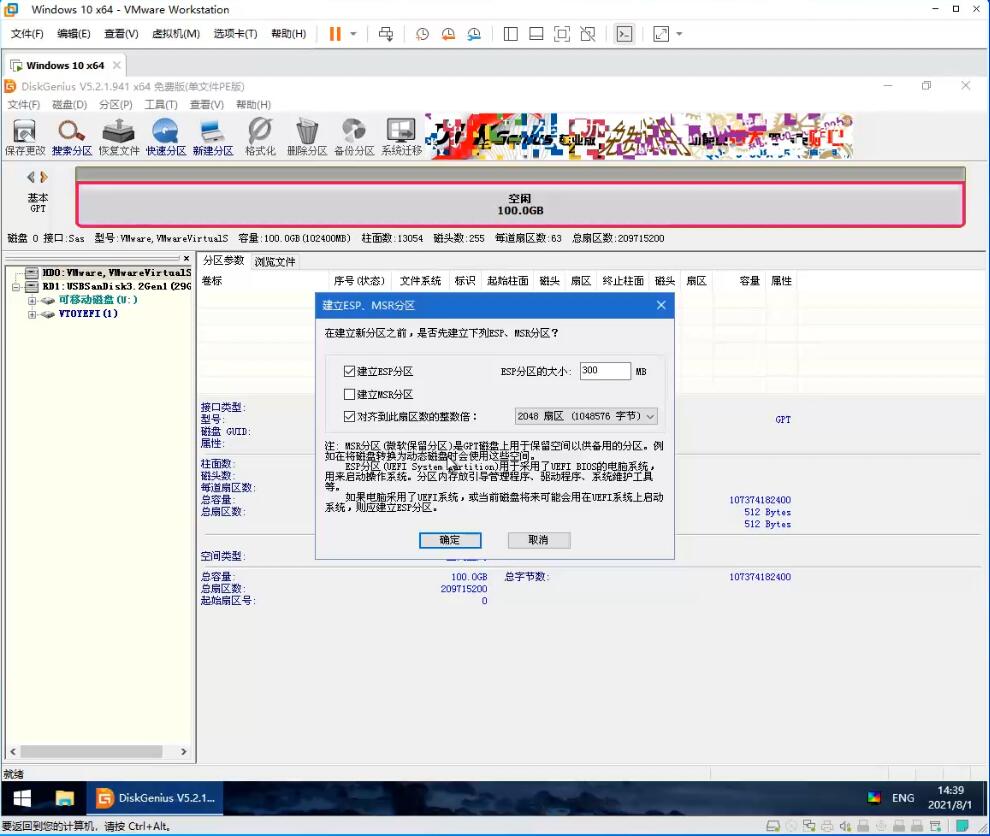This screenshot has width=990, height=836.
Task: Click the 保存更改 (Save Changes) toolbar icon
Action: coord(25,133)
